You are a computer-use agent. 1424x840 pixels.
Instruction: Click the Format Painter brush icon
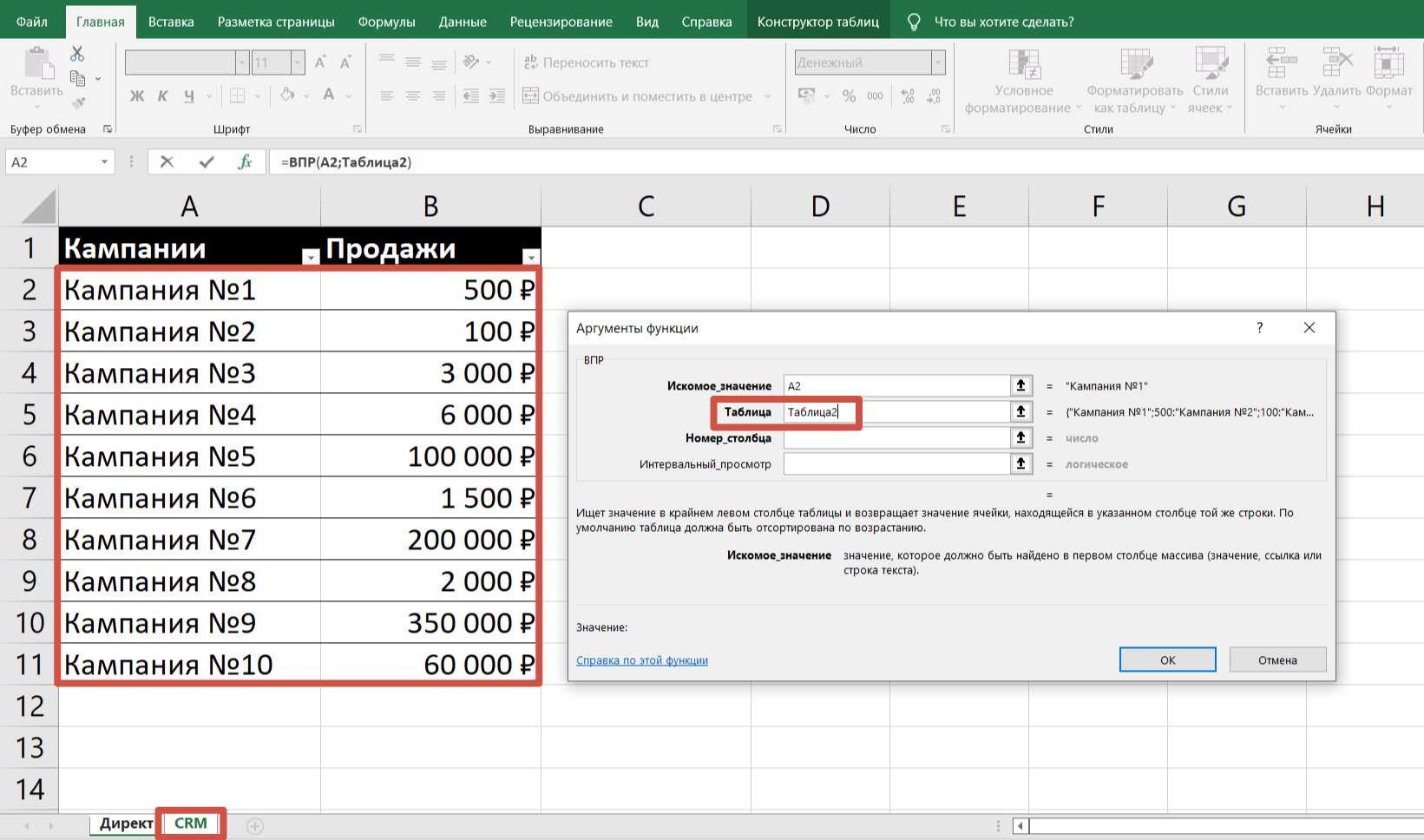click(77, 103)
